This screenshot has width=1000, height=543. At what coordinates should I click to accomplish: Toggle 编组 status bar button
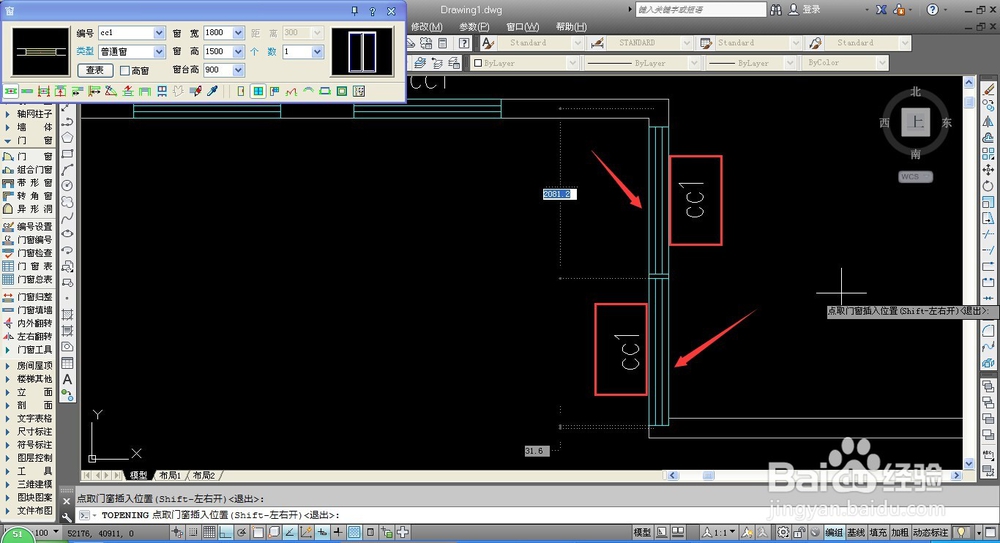click(x=834, y=532)
